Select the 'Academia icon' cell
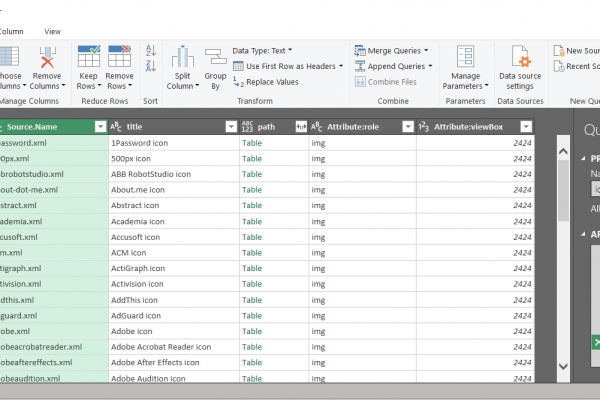The height and width of the screenshot is (400, 600). tap(174, 222)
